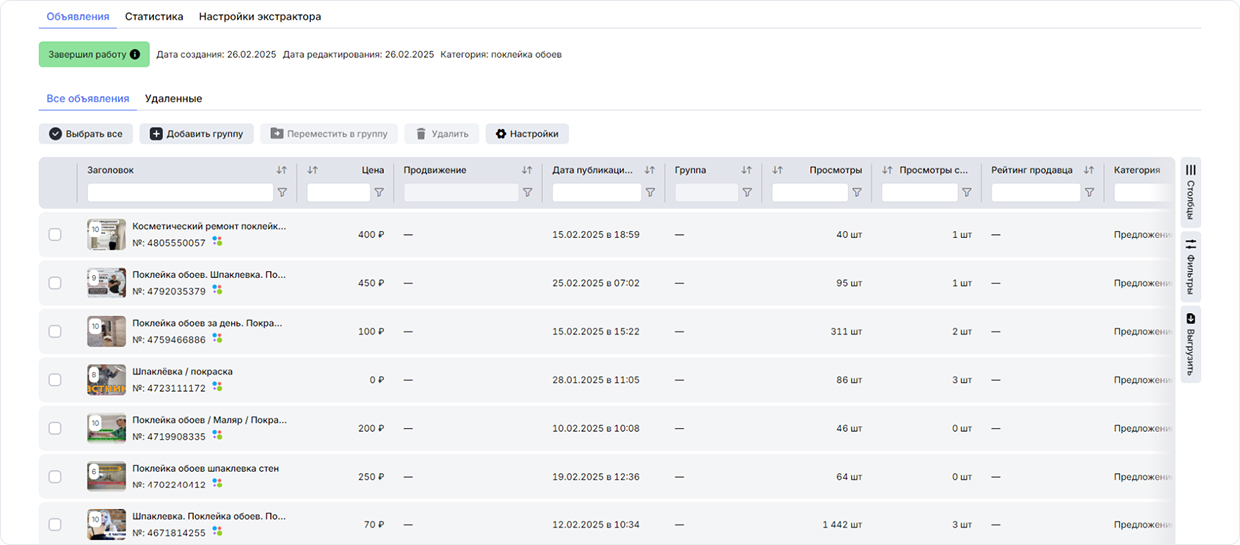Check the box for Поклейка обоев шпаклевка стен
Screen dimensions: 1240x545
[55, 476]
